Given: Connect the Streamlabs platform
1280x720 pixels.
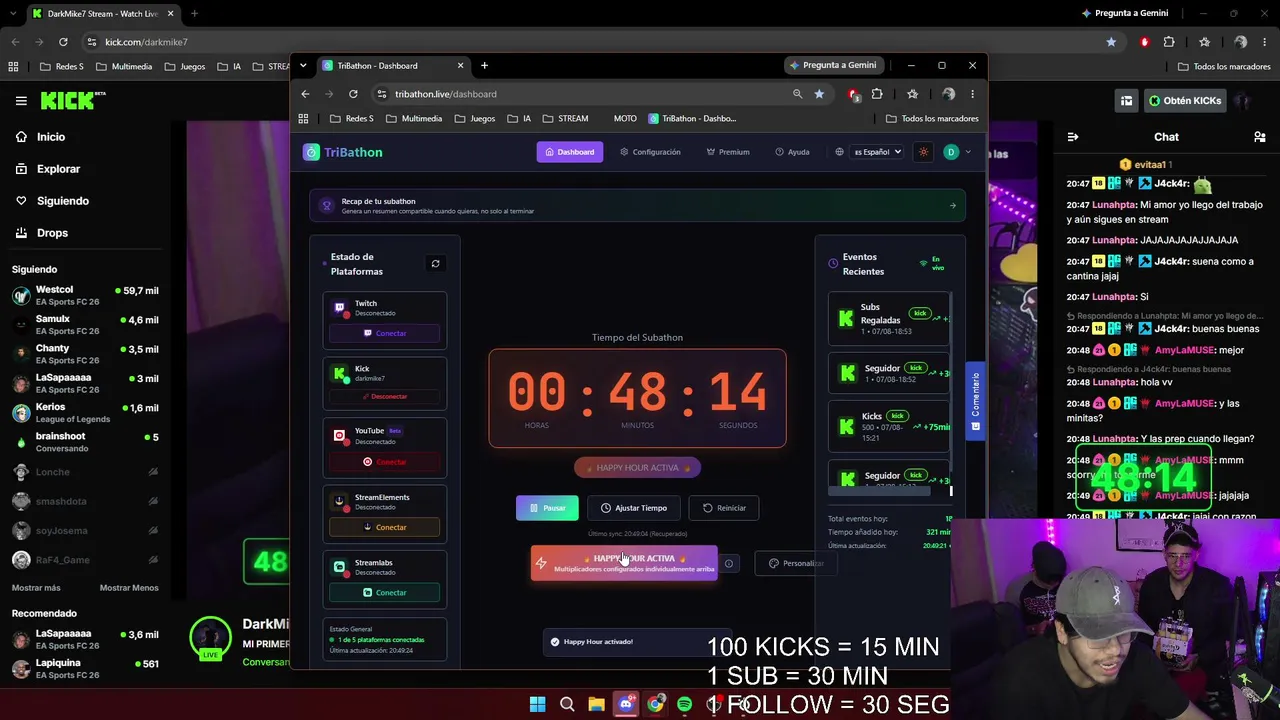Looking at the screenshot, I should tap(385, 593).
